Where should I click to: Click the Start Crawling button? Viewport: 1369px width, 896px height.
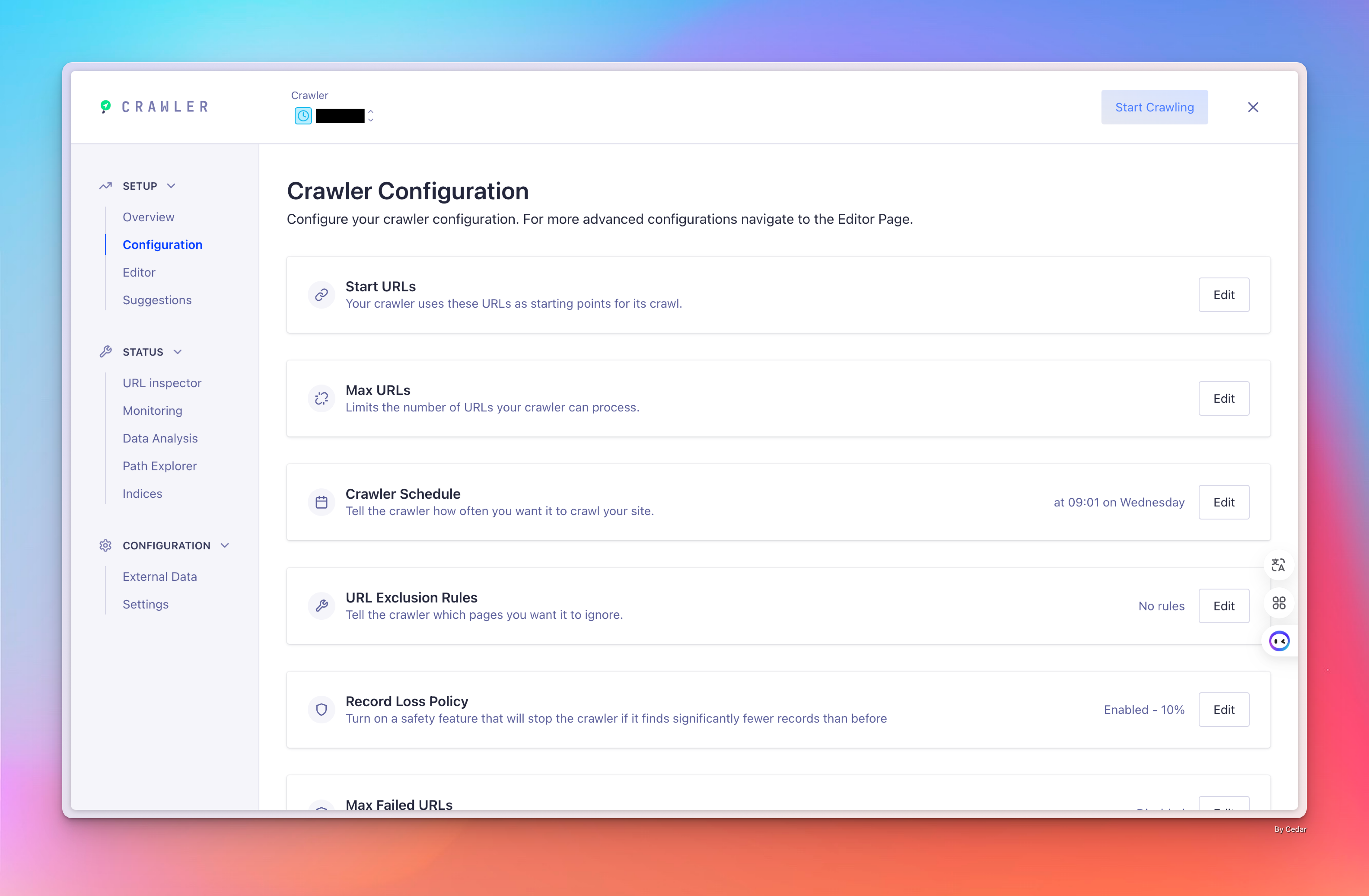point(1154,107)
